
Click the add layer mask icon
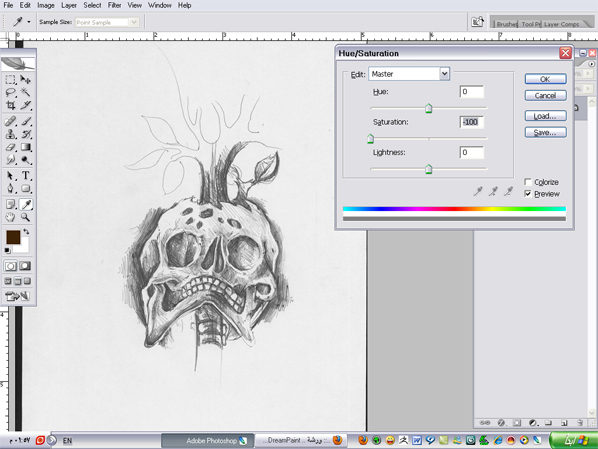(517, 423)
